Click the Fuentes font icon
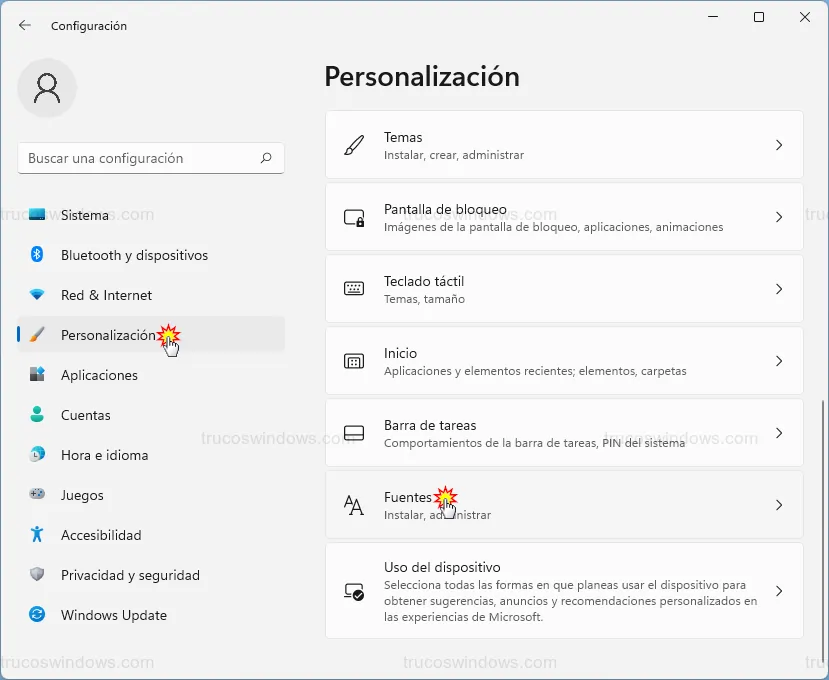Image resolution: width=829 pixels, height=680 pixels. (354, 505)
